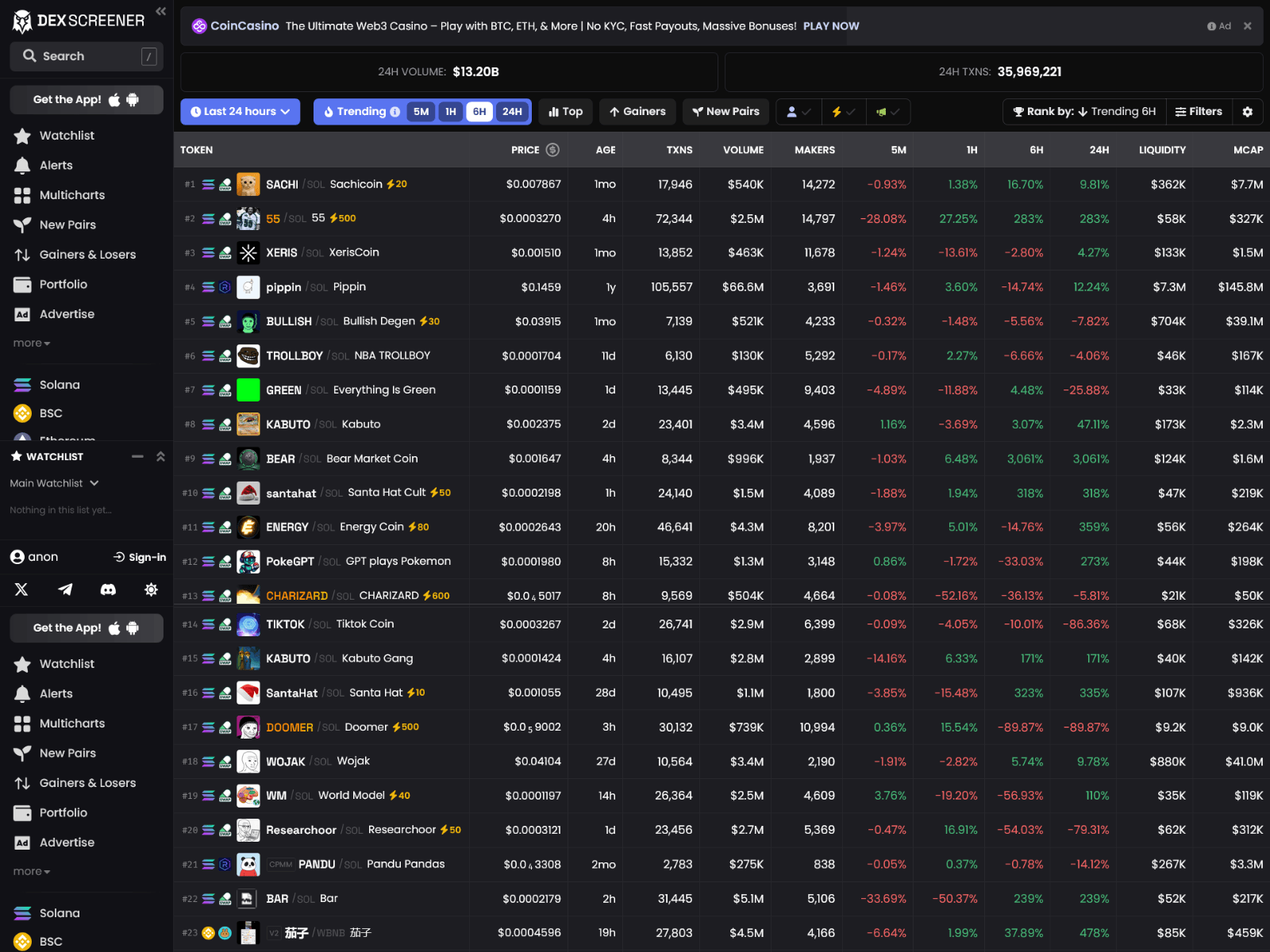This screenshot has width=1270, height=952.
Task: Click the star icon beside WATCHLIST header
Action: click(17, 456)
